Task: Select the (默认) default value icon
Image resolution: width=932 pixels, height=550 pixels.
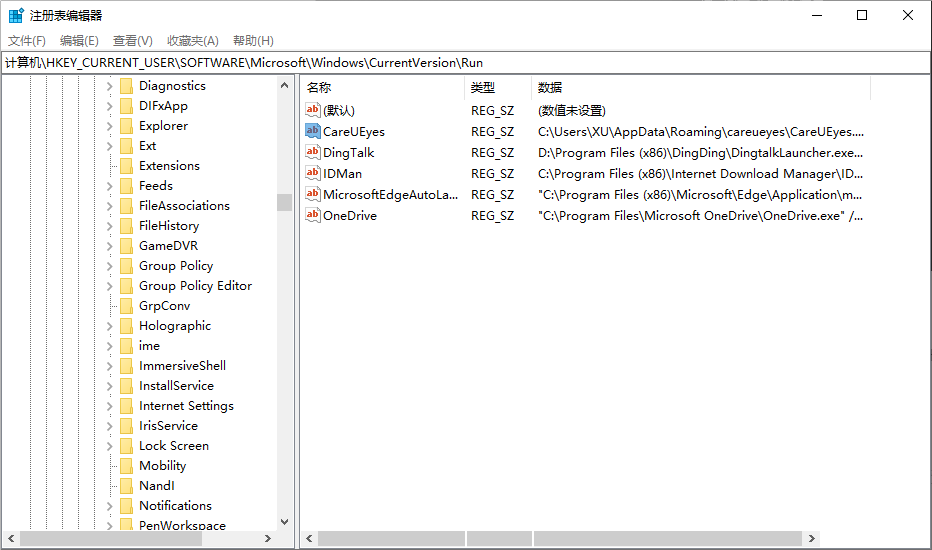Action: coord(313,110)
